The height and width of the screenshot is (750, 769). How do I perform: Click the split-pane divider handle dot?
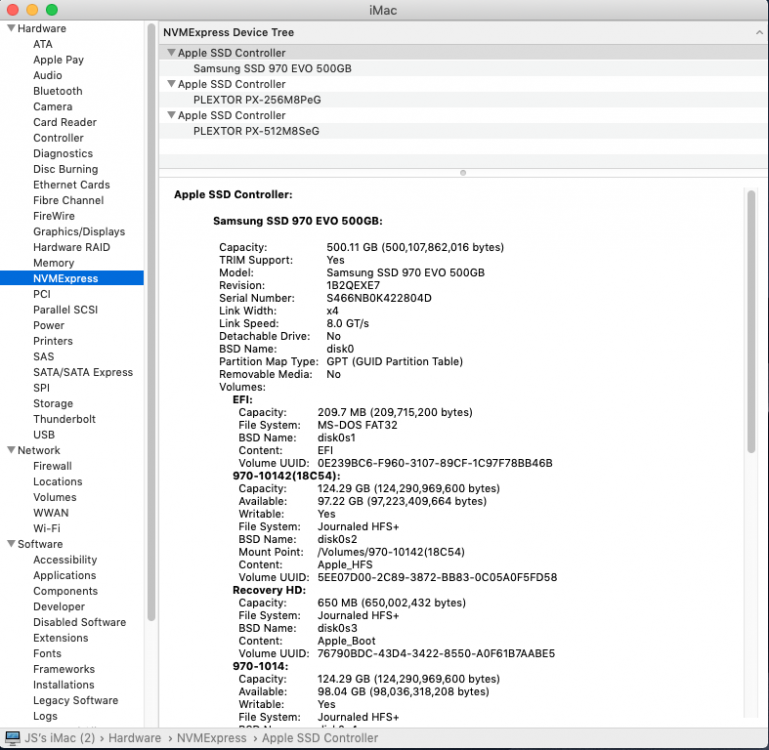(x=462, y=173)
